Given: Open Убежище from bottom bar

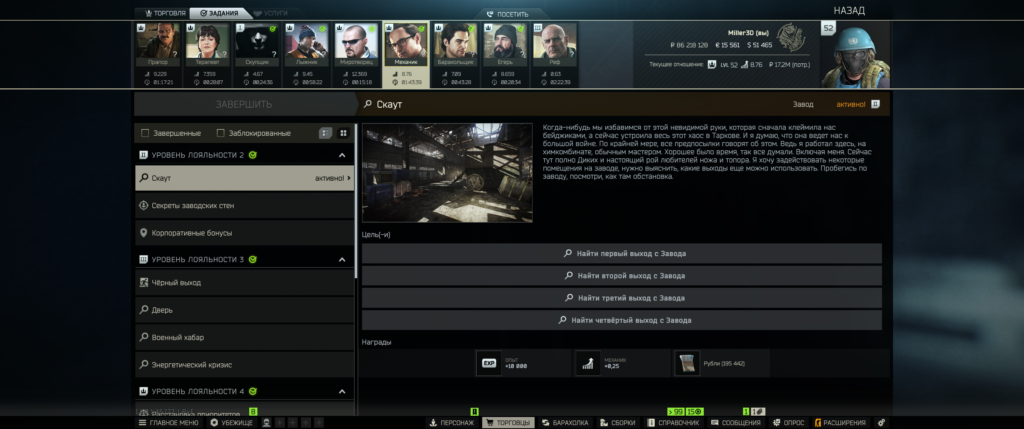Looking at the screenshot, I should point(232,423).
